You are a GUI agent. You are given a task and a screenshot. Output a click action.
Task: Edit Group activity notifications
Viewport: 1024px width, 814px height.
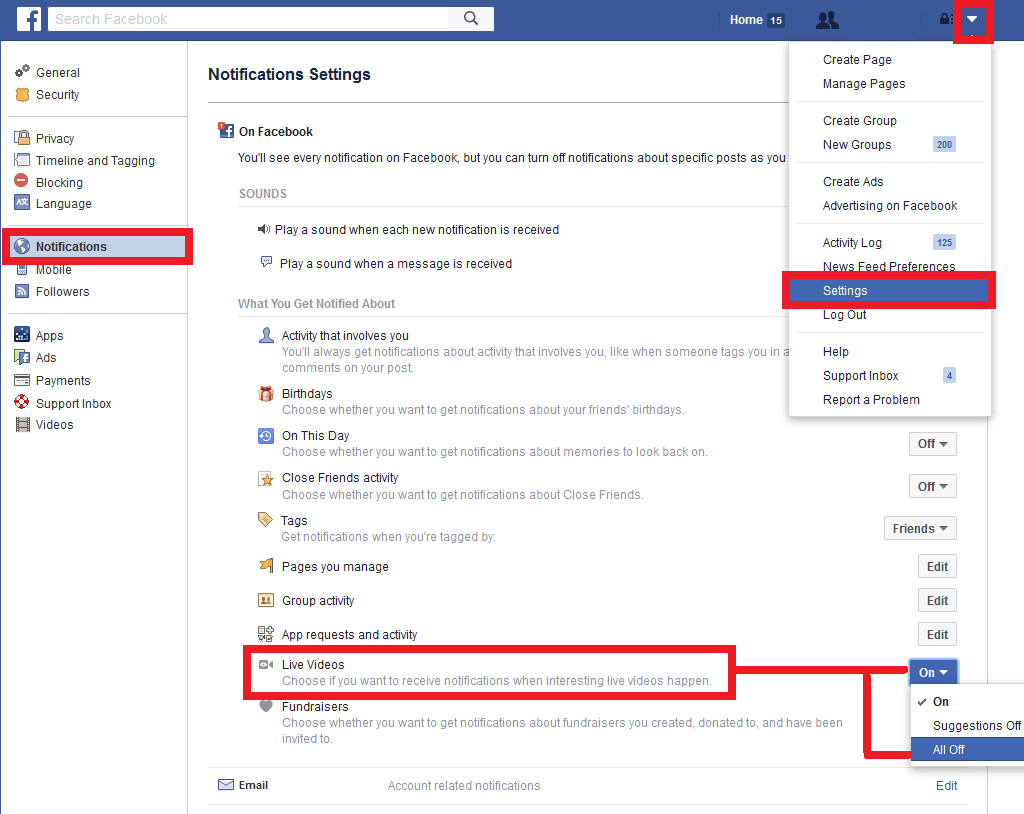pos(937,601)
